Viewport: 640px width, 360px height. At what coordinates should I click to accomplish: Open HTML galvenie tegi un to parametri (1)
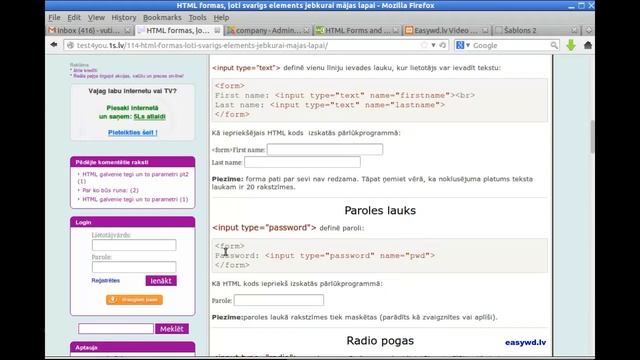click(135, 199)
